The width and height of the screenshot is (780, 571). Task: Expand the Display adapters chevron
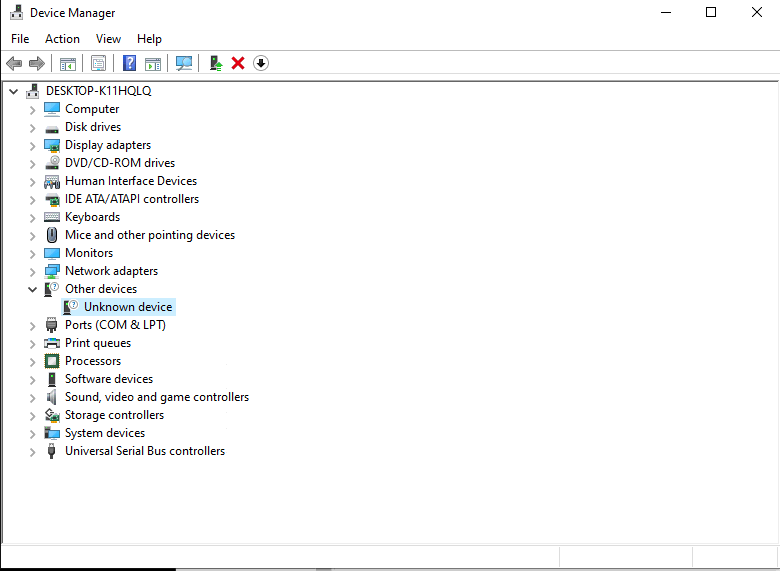(32, 146)
